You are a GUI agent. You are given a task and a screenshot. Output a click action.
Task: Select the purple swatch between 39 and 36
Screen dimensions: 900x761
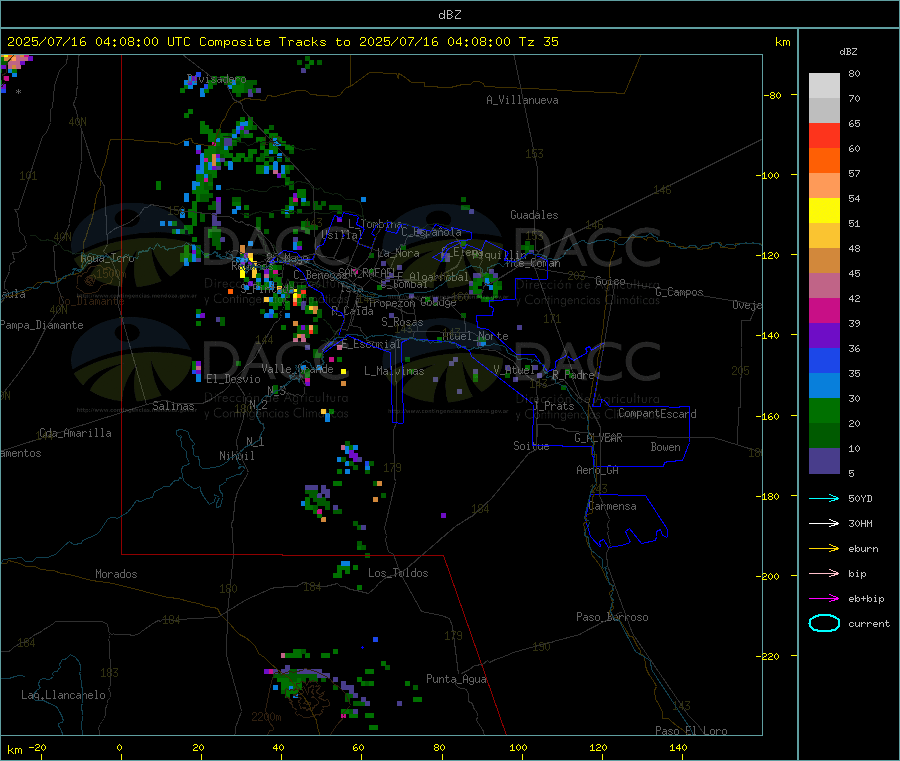(824, 335)
